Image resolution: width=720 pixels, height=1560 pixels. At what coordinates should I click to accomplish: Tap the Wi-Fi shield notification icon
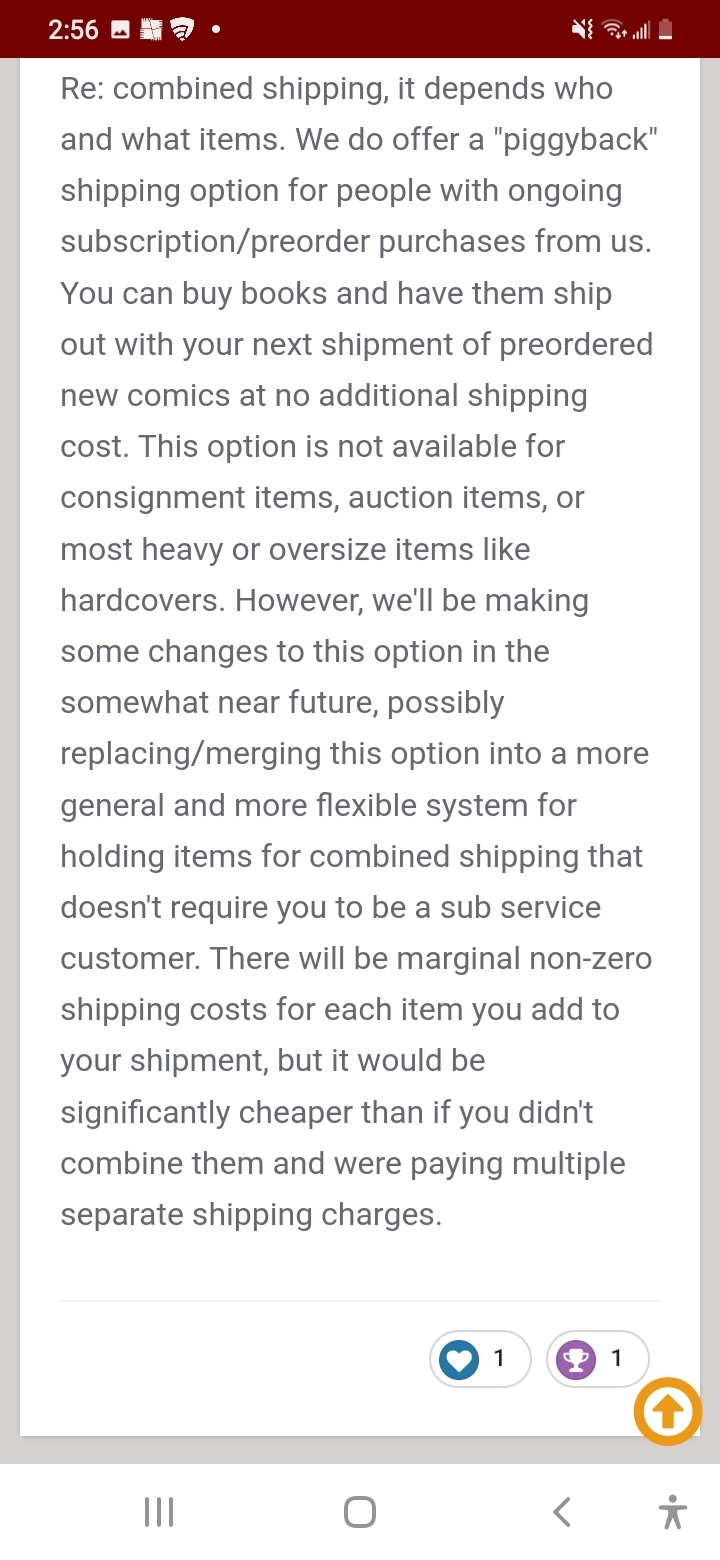coord(182,30)
